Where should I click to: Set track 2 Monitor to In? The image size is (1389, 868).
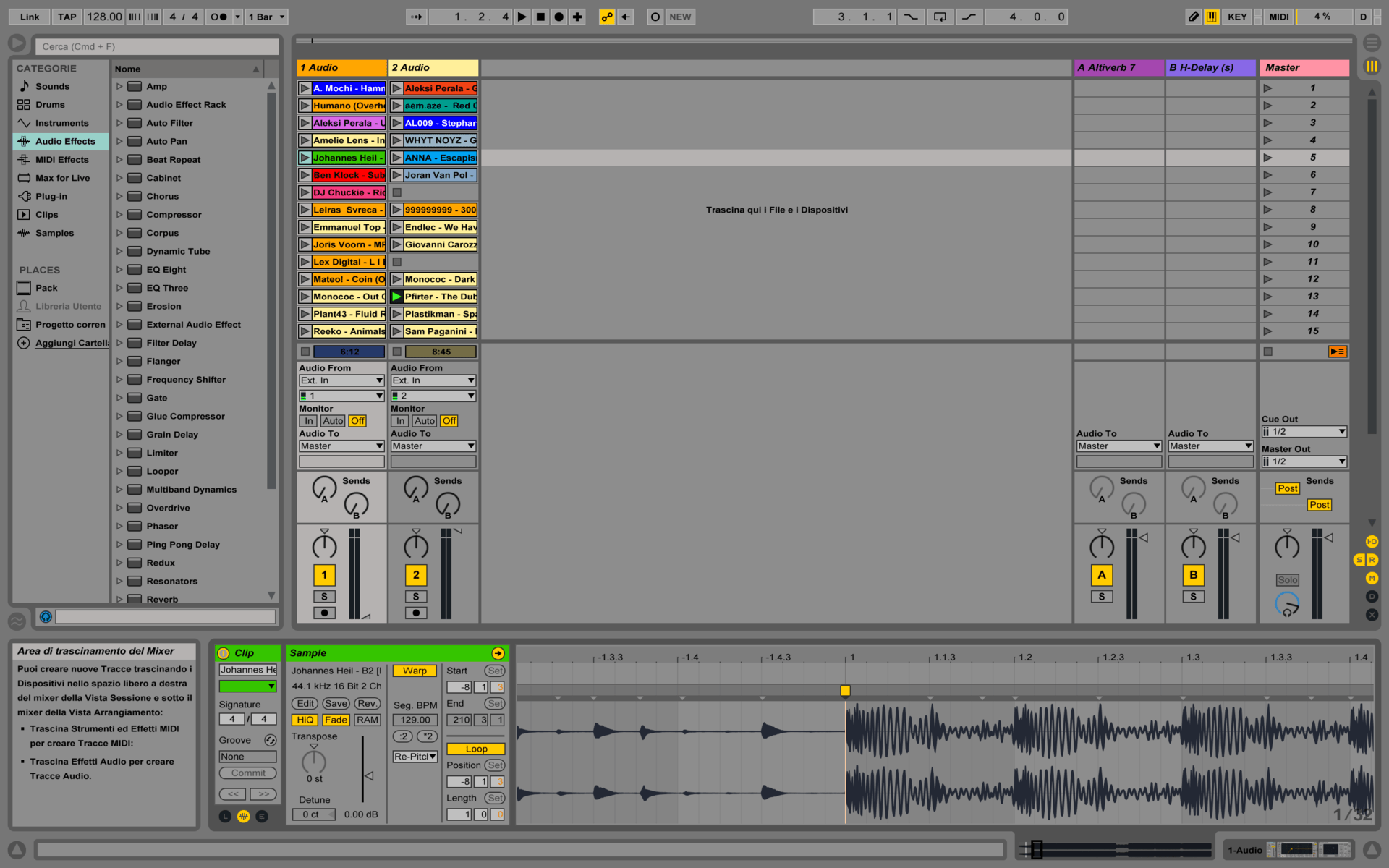pyautogui.click(x=400, y=421)
